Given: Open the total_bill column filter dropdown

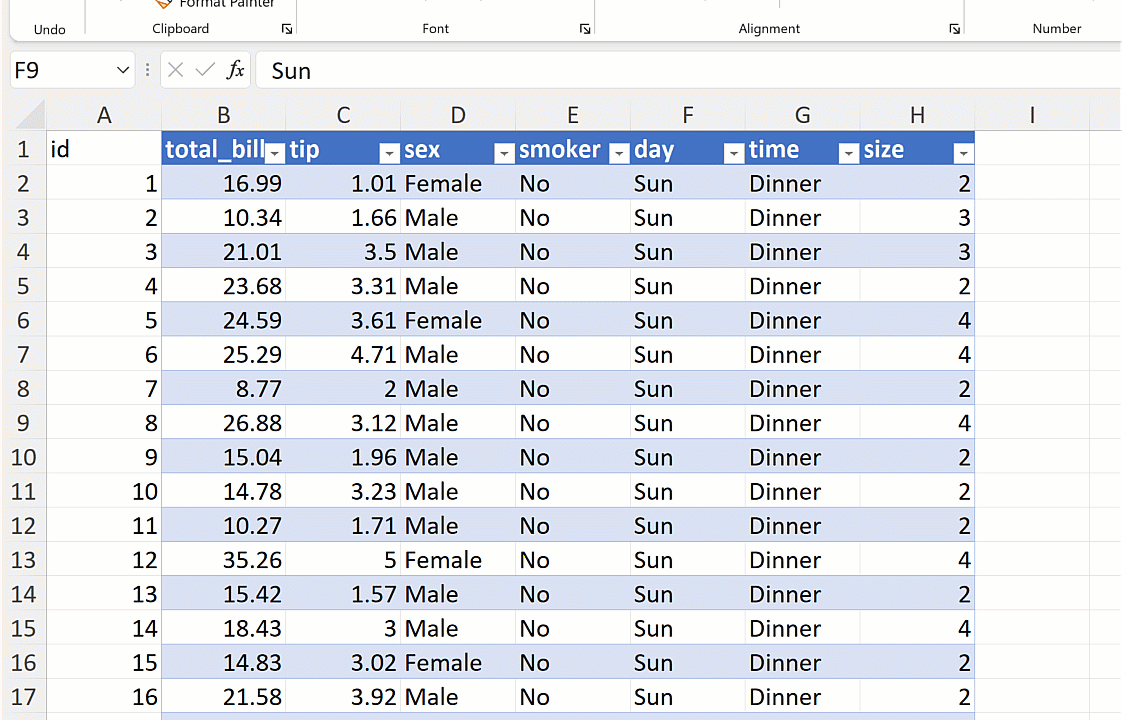Looking at the screenshot, I should [x=274, y=152].
